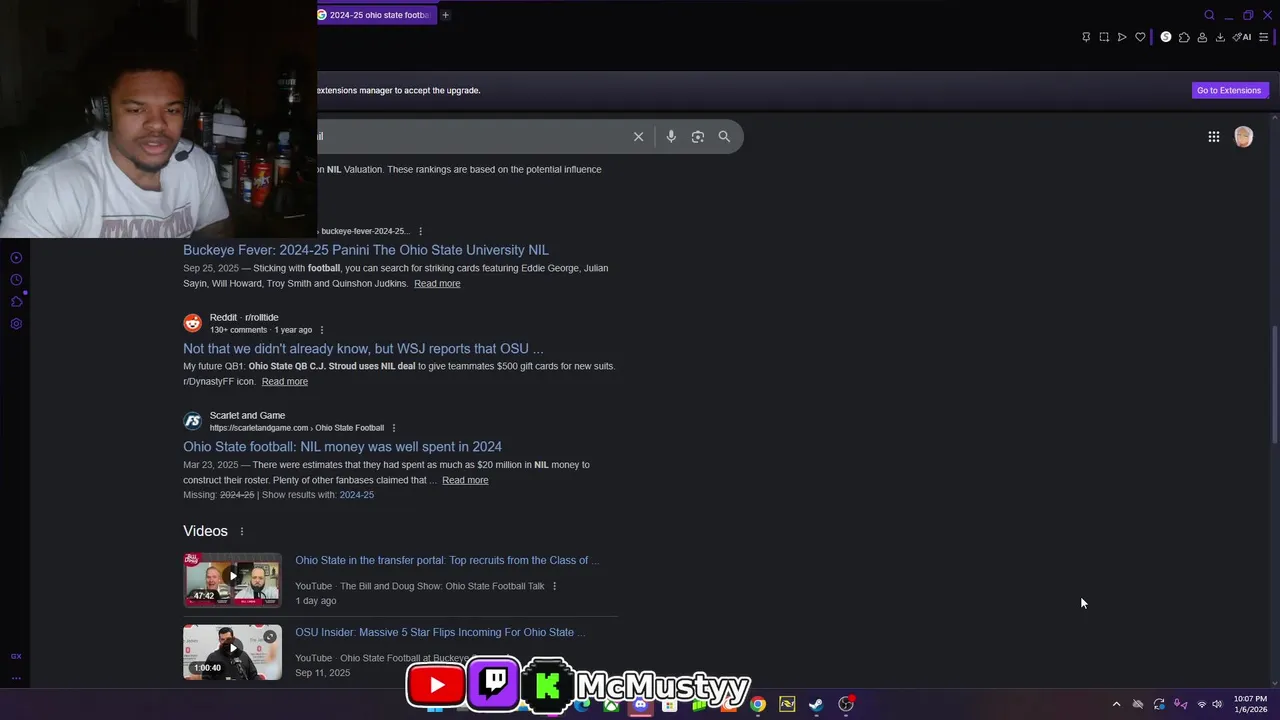Click the page vertical scrollbar

tap(1274, 384)
